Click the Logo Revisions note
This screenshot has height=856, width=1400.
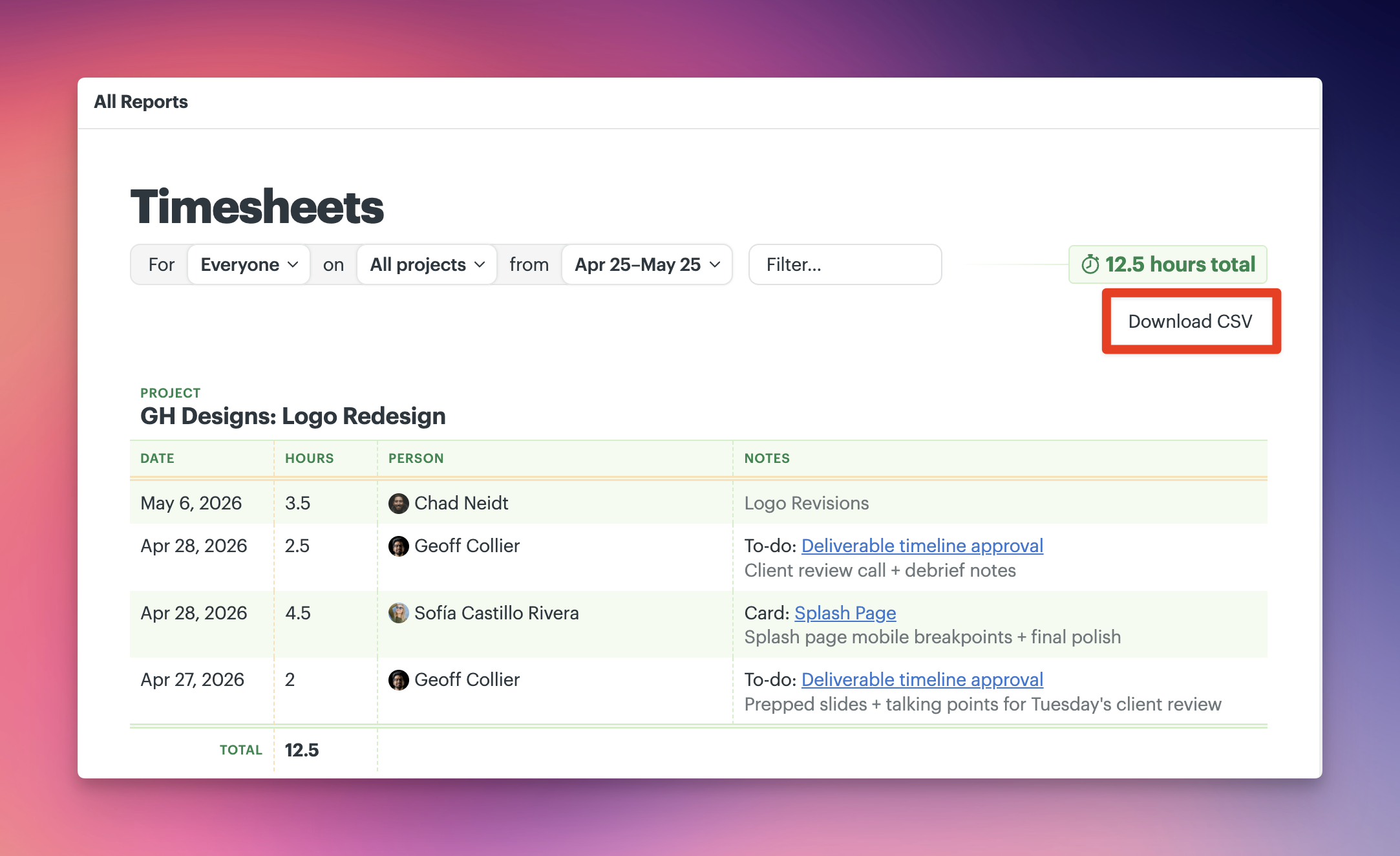[x=807, y=503]
